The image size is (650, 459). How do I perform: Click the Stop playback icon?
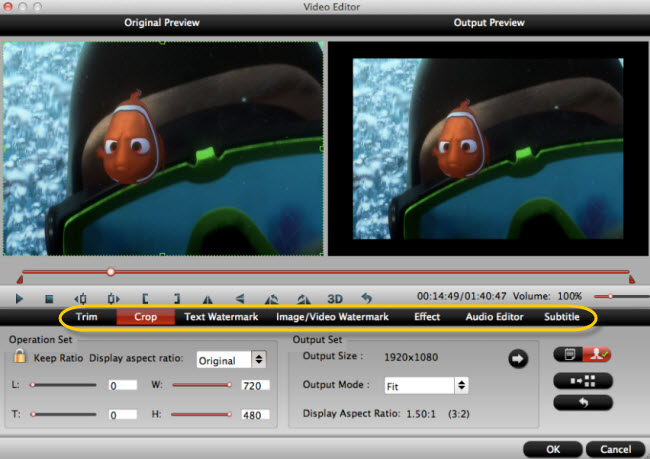(49, 299)
